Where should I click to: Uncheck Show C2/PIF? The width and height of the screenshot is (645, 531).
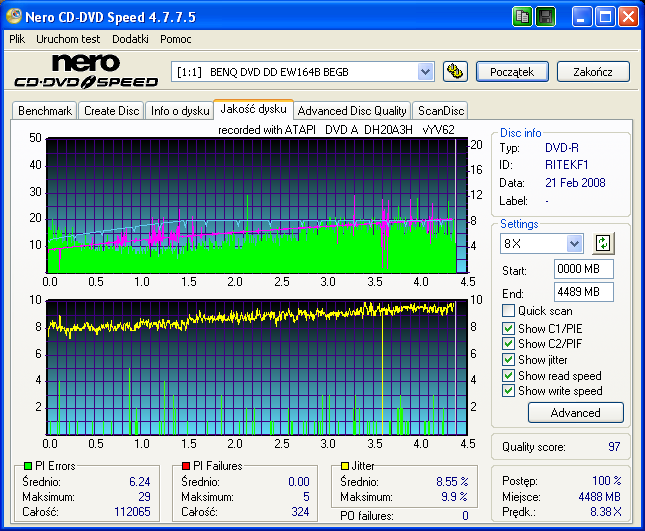point(508,343)
